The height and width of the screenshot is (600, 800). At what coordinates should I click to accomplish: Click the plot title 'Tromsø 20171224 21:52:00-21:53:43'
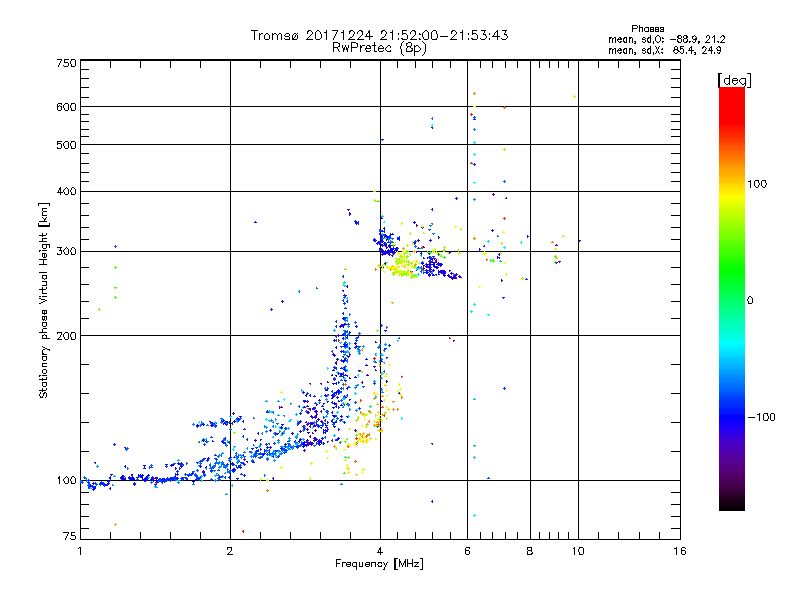(x=380, y=35)
